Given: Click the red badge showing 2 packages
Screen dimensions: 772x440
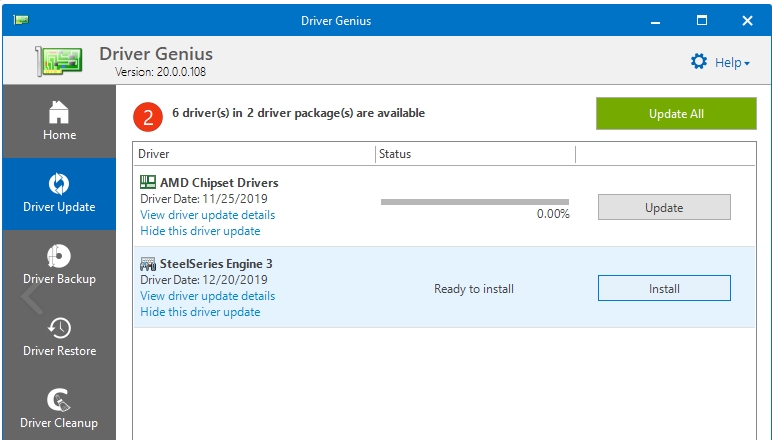Looking at the screenshot, I should click(148, 117).
